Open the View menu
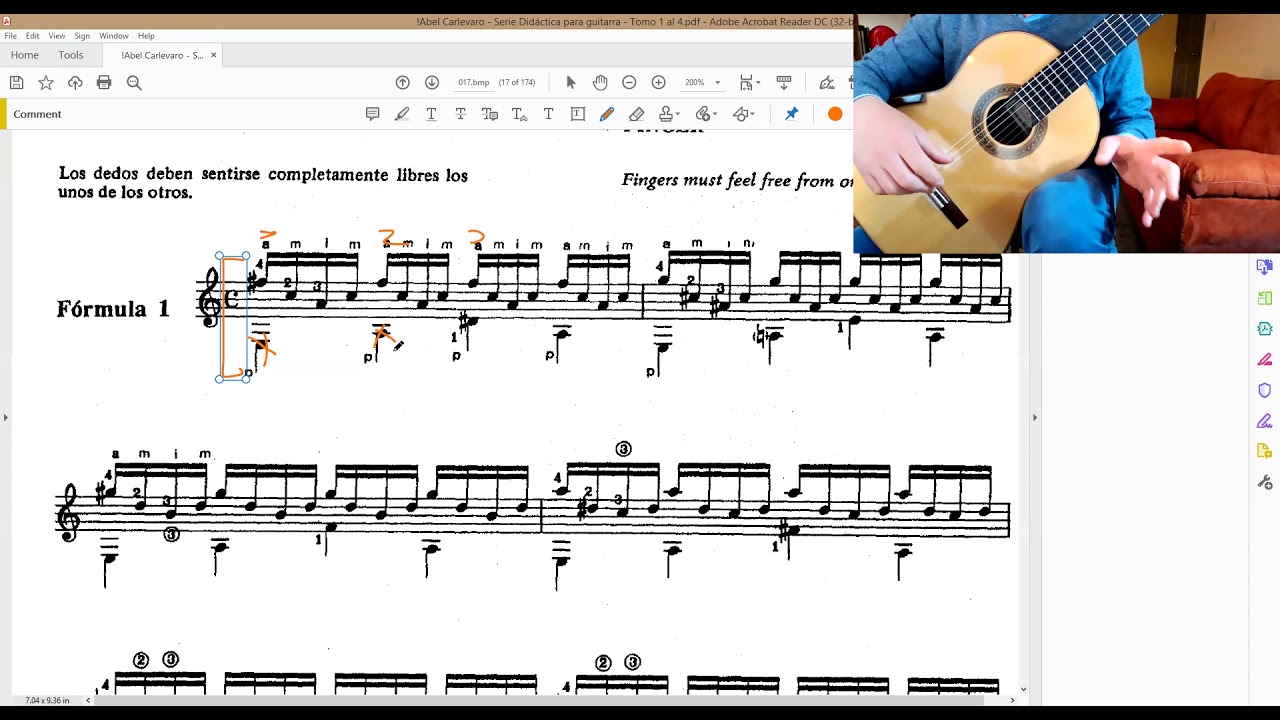The width and height of the screenshot is (1280, 720). 57,36
